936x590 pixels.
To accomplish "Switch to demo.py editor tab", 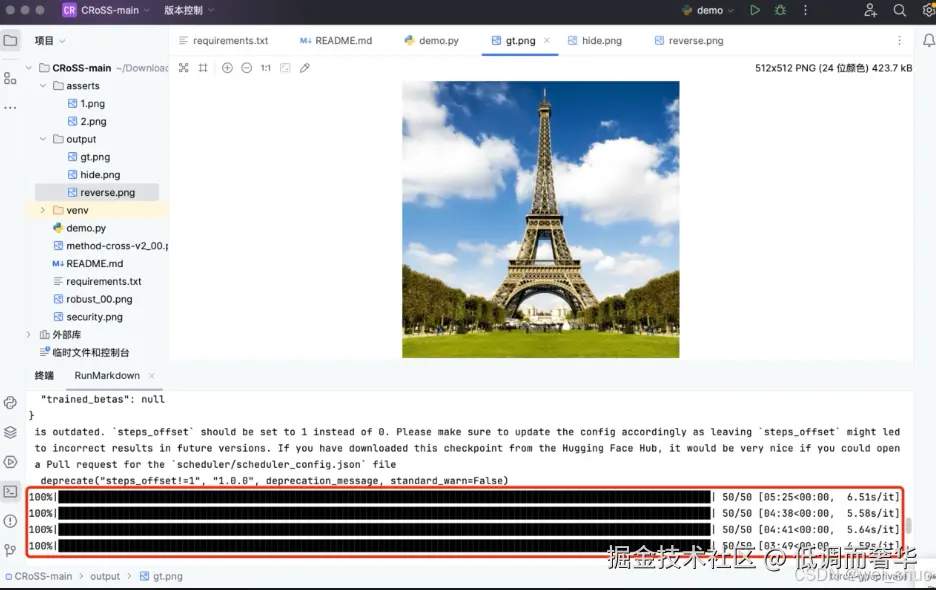I will point(431,41).
